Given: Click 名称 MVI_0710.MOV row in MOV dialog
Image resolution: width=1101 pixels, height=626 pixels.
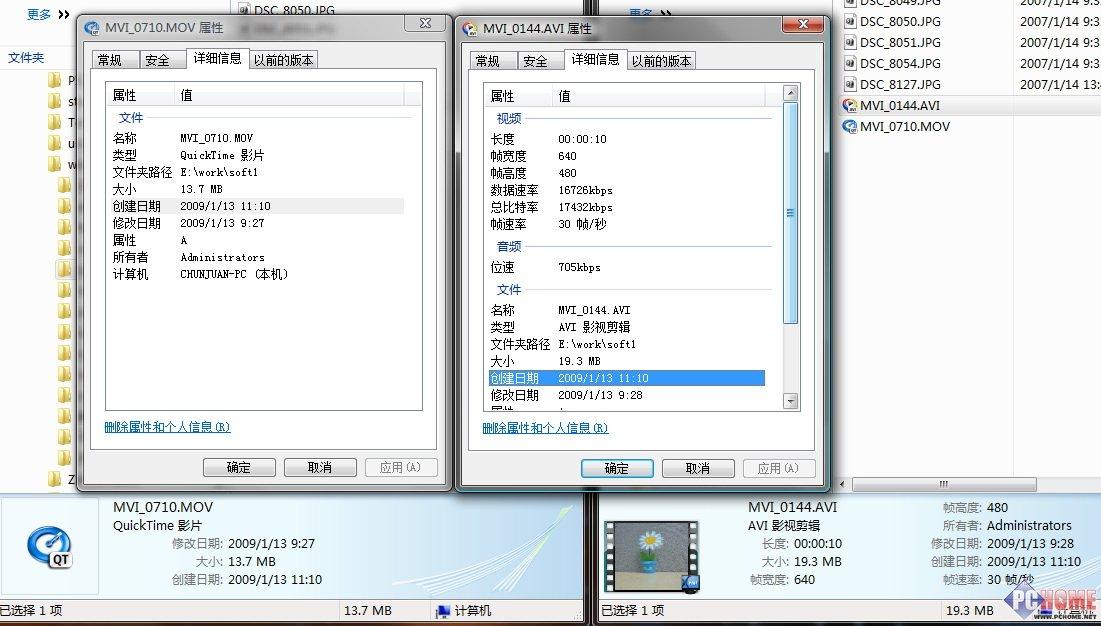Looking at the screenshot, I should click(x=257, y=138).
